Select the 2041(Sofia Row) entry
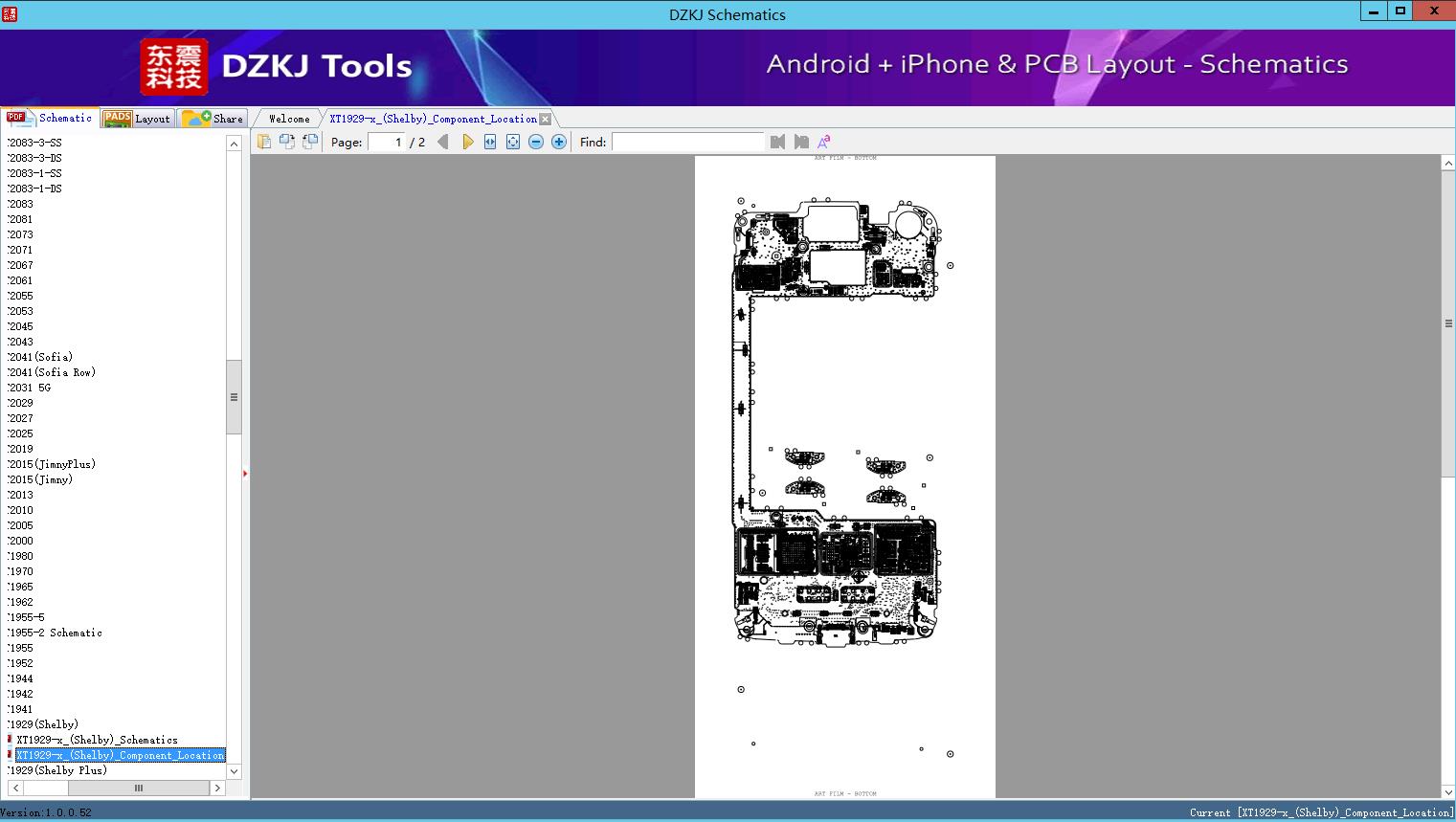 click(x=52, y=372)
